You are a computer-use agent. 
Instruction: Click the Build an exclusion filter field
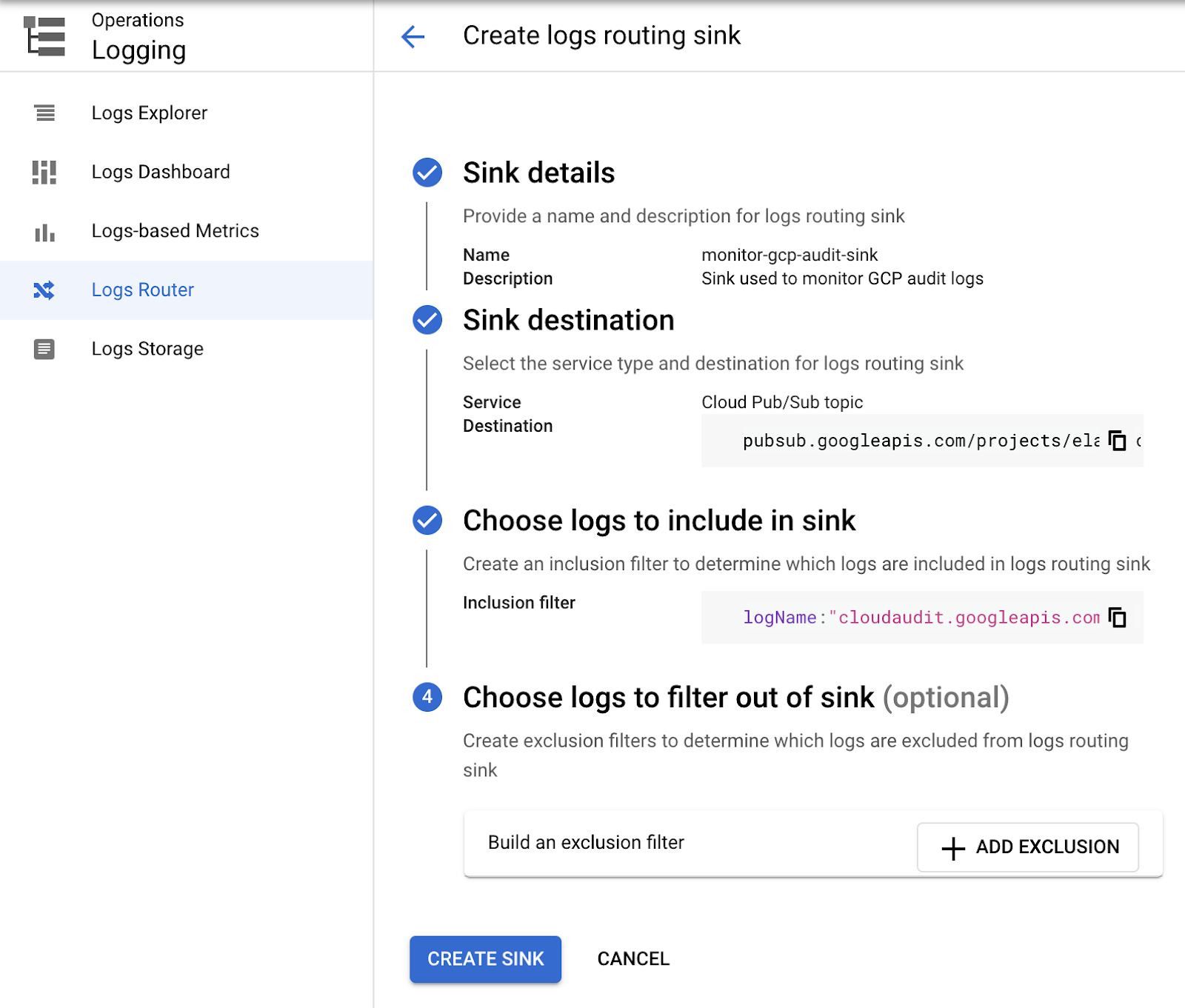pos(585,843)
